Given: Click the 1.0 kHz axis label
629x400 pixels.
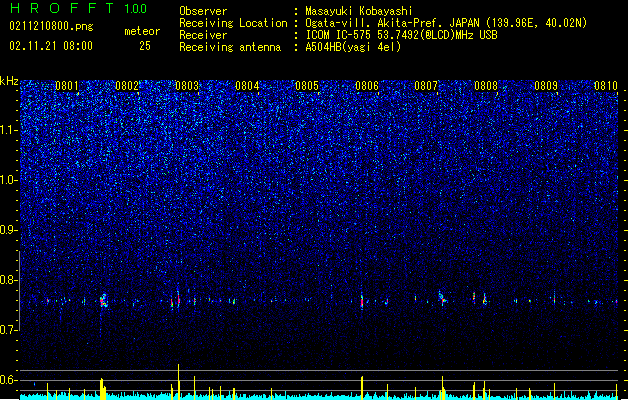Looking at the screenshot, I should tap(9, 181).
